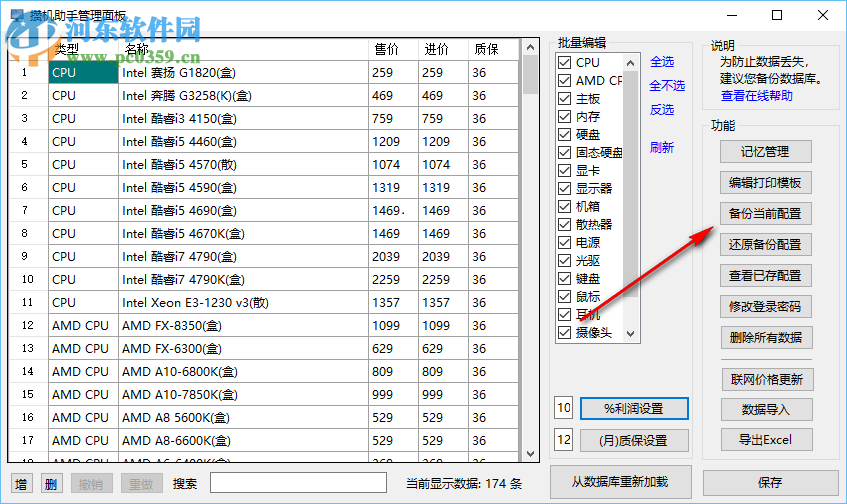This screenshot has width=847, height=504.
Task: Select the Intel 赛扬 G1820(盒) cell
Action: point(244,73)
